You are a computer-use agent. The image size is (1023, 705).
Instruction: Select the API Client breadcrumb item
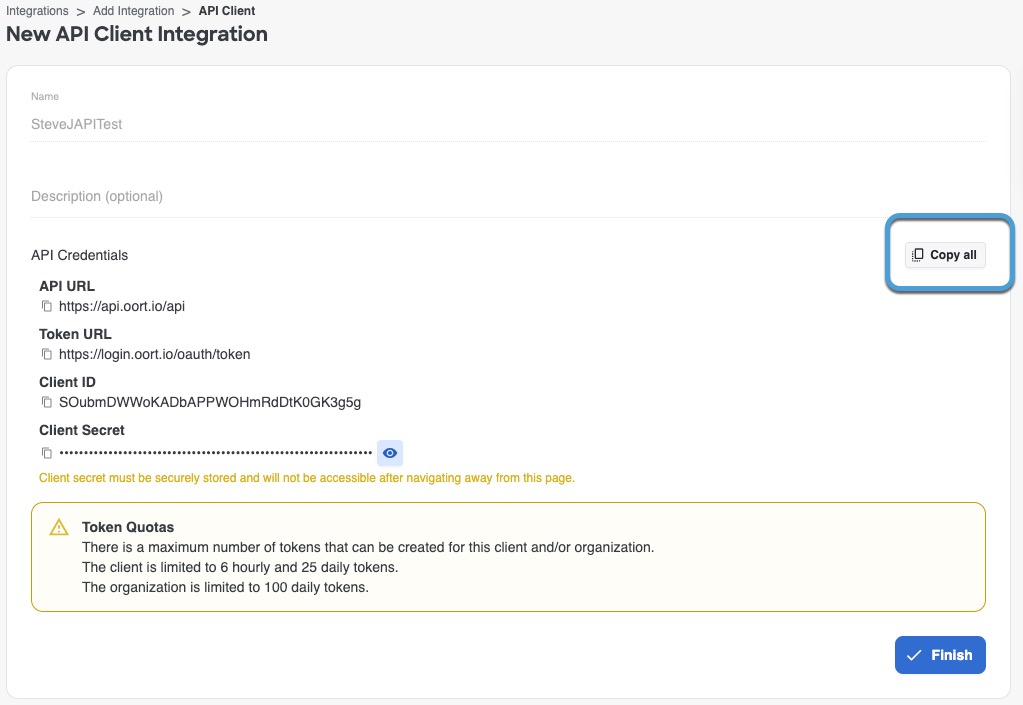point(225,11)
